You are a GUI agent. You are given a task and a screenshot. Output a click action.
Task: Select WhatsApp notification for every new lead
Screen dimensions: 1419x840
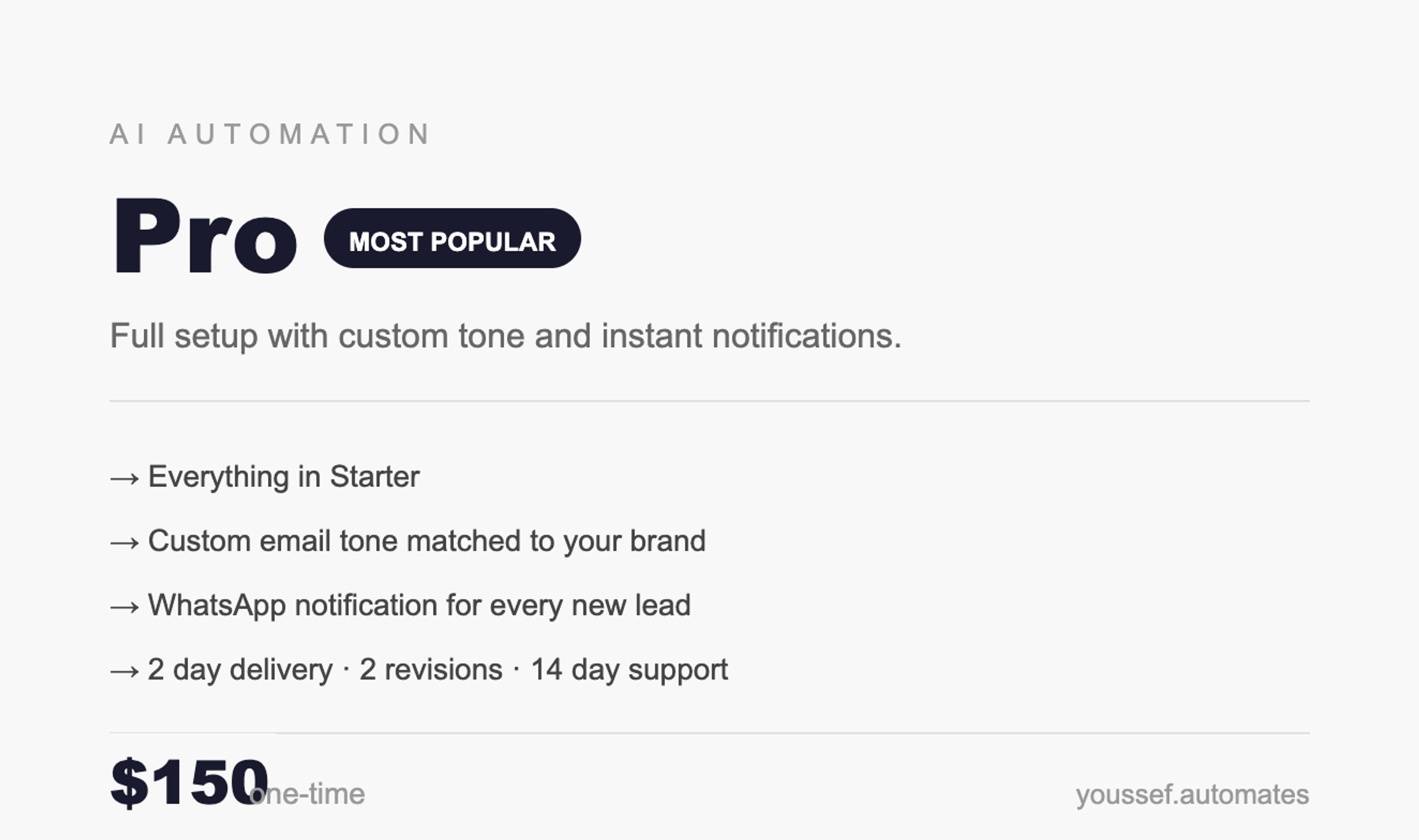tap(419, 605)
